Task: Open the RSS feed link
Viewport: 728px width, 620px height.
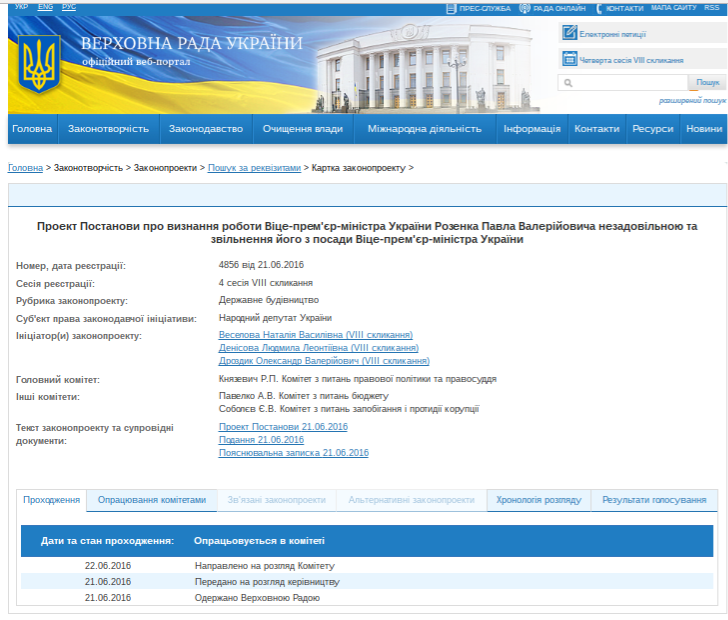Action: point(712,8)
